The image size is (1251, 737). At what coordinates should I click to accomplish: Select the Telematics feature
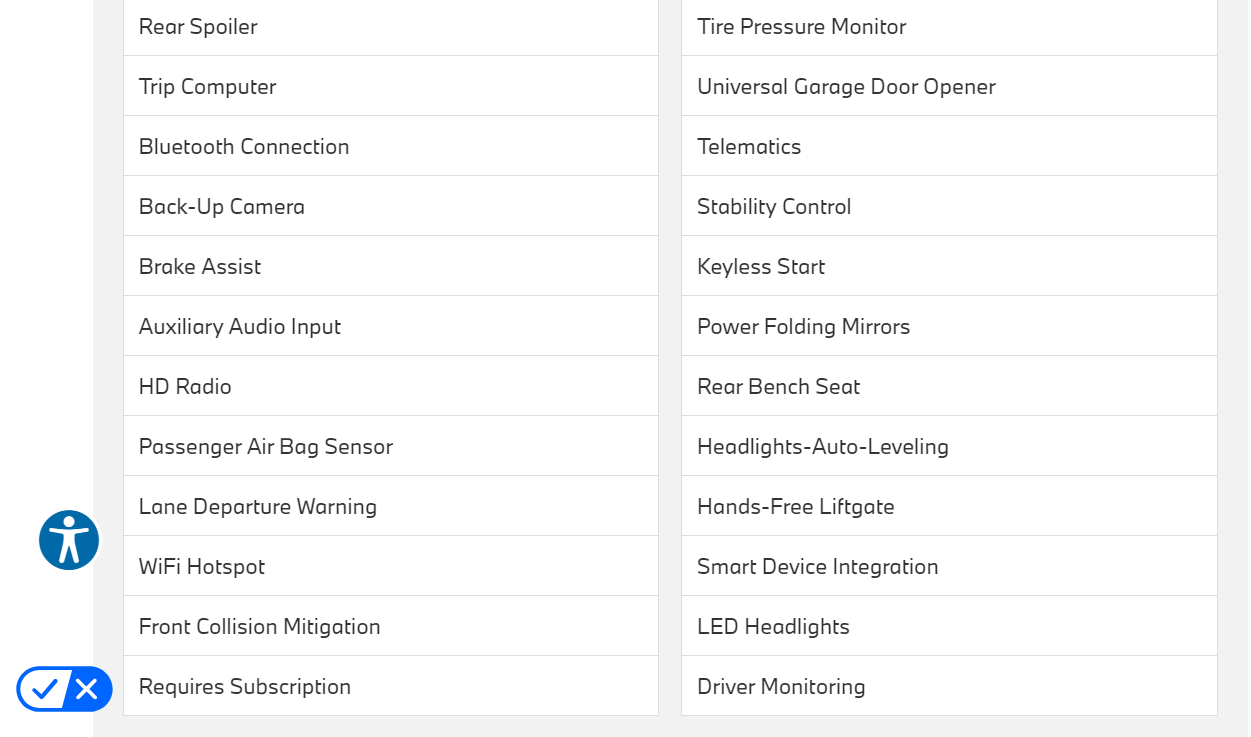[749, 147]
